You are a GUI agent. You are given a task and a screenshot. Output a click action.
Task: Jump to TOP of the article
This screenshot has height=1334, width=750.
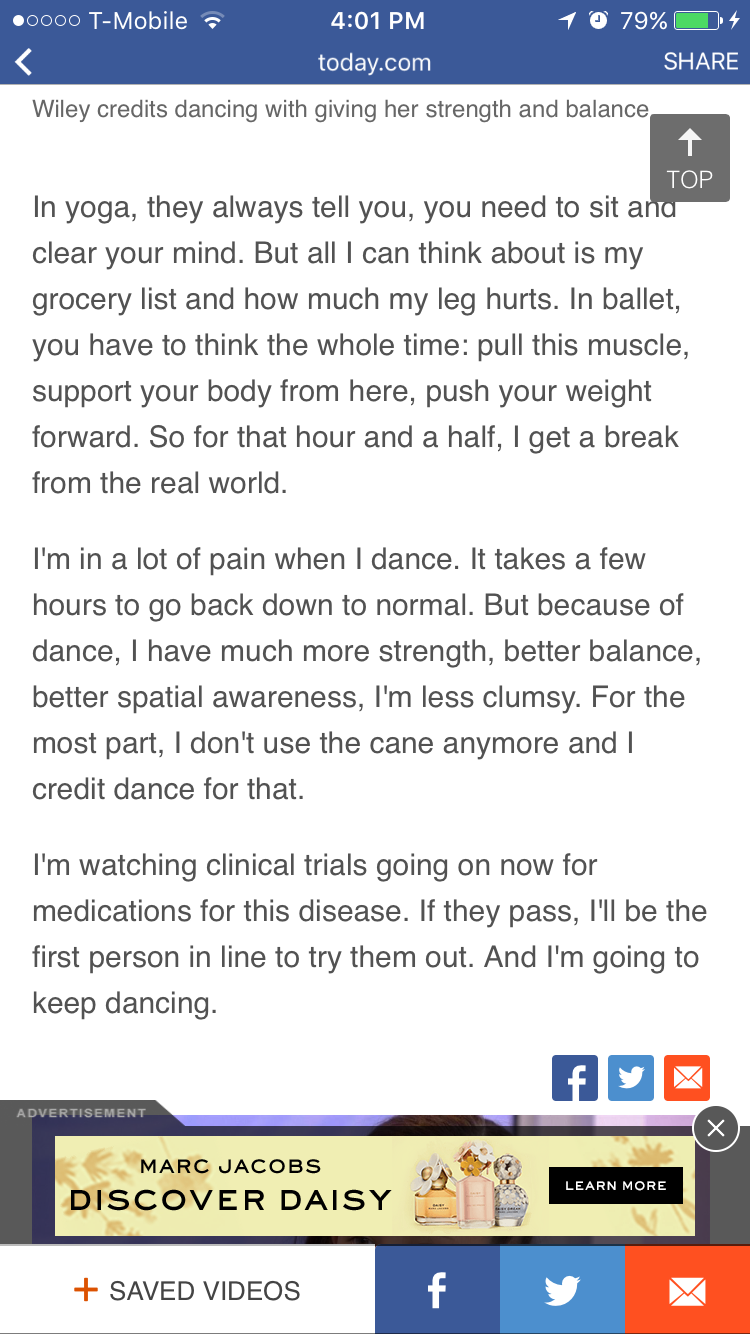[689, 158]
